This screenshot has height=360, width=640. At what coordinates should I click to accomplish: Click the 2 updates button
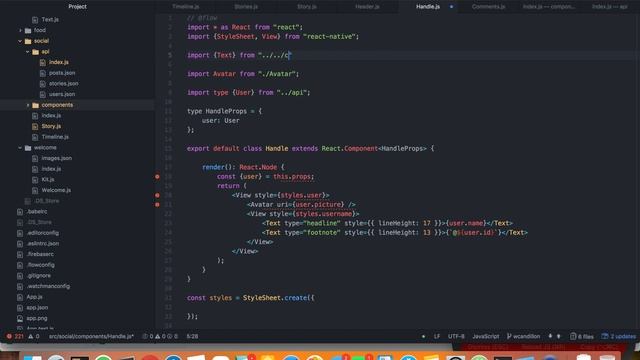(x=618, y=336)
